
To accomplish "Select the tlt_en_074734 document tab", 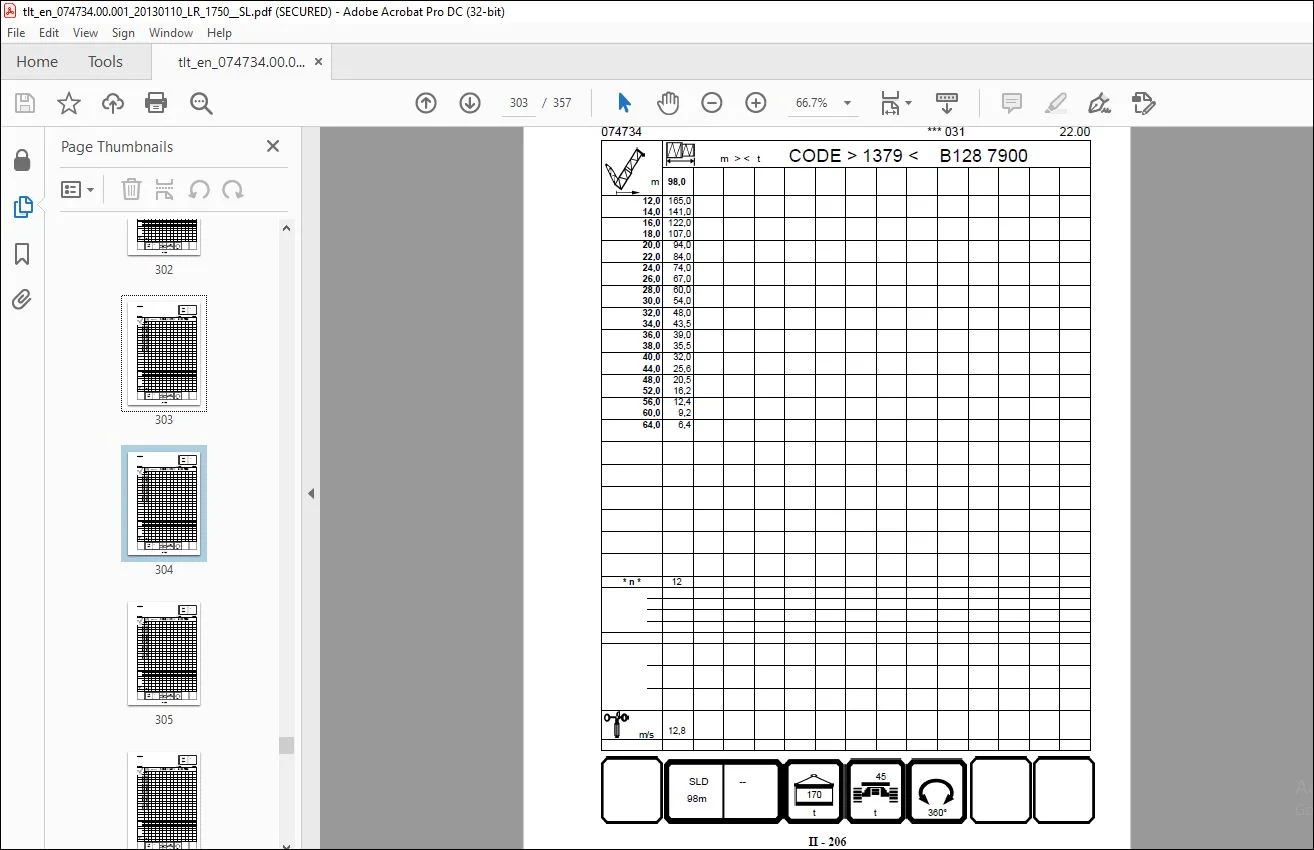I will [x=241, y=62].
